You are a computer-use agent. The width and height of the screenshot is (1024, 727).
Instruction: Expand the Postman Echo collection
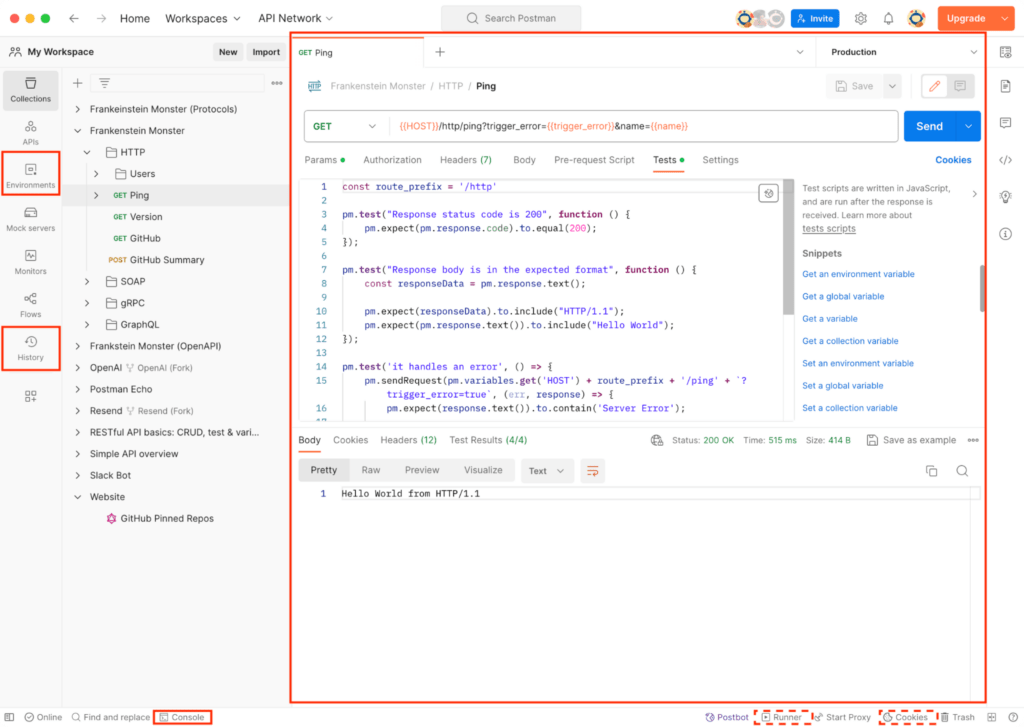[x=78, y=389]
